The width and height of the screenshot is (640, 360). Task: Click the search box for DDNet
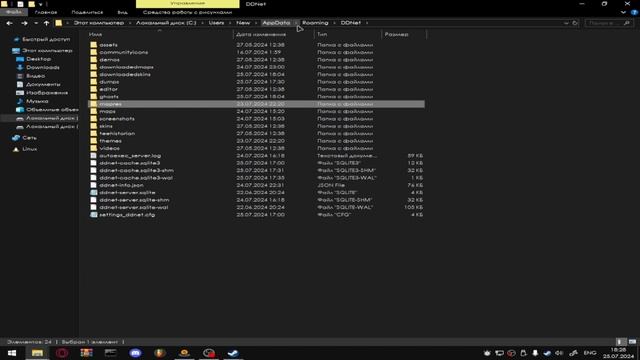click(x=608, y=23)
